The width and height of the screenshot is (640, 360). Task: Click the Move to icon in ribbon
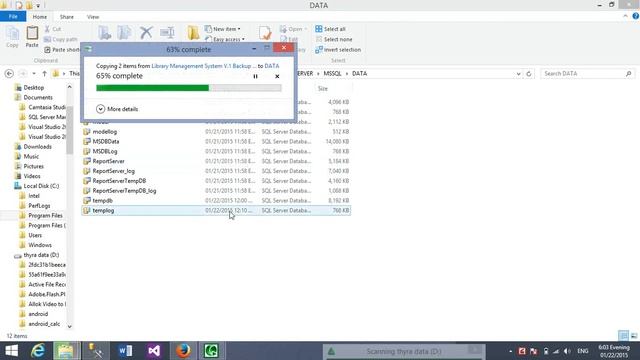104,33
